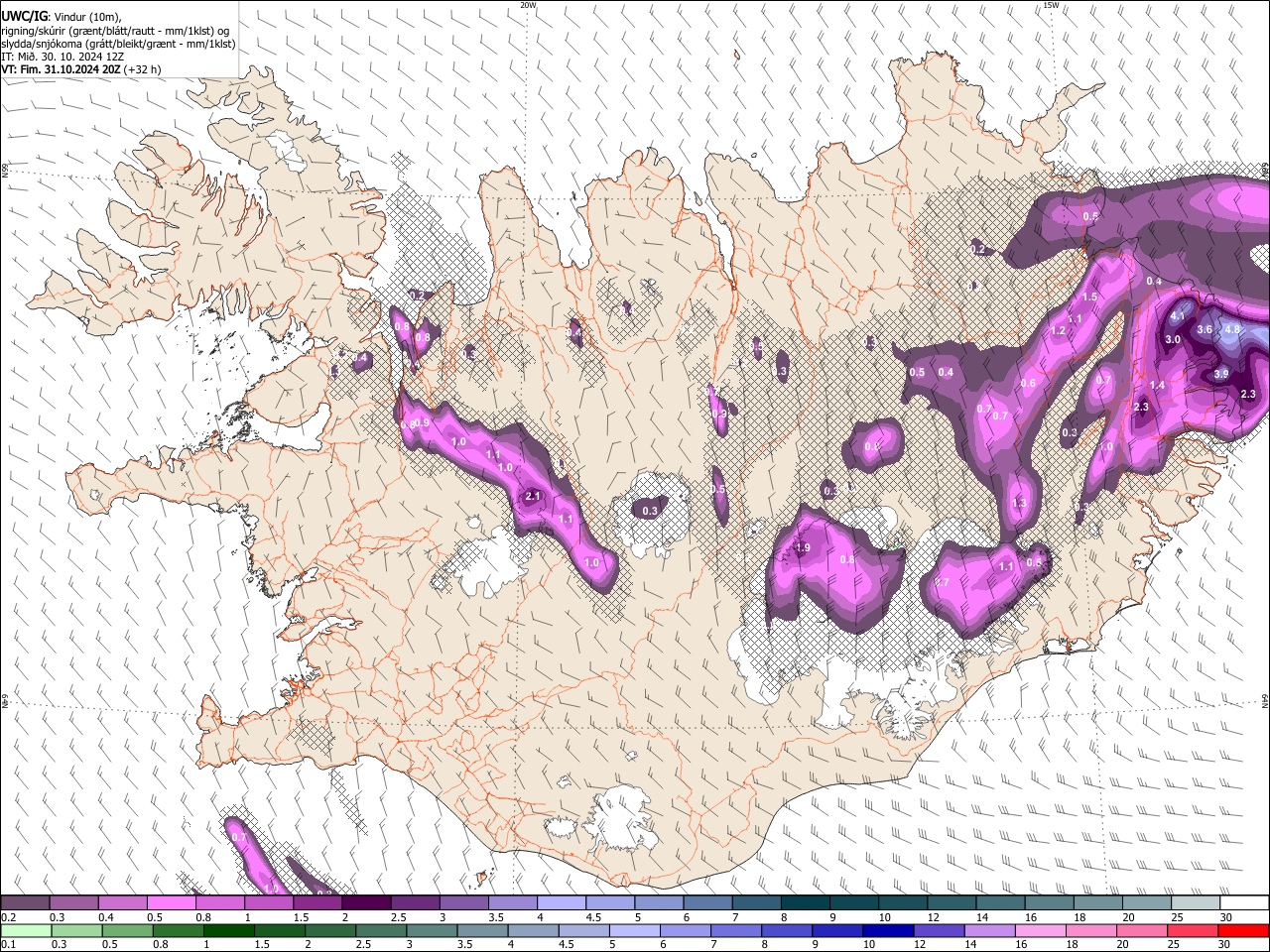Viewport: 1270px width, 952px height.
Task: Click the lavender snow swatch starting at 4
Action: pos(561,903)
